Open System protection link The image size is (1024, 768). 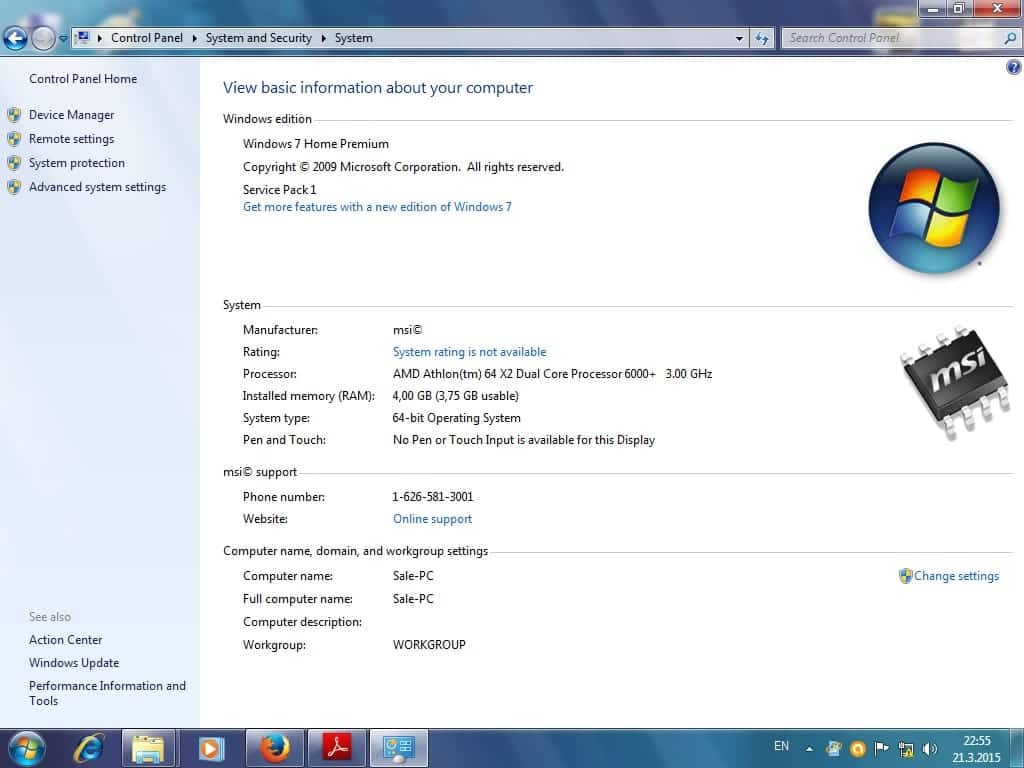pyautogui.click(x=76, y=163)
